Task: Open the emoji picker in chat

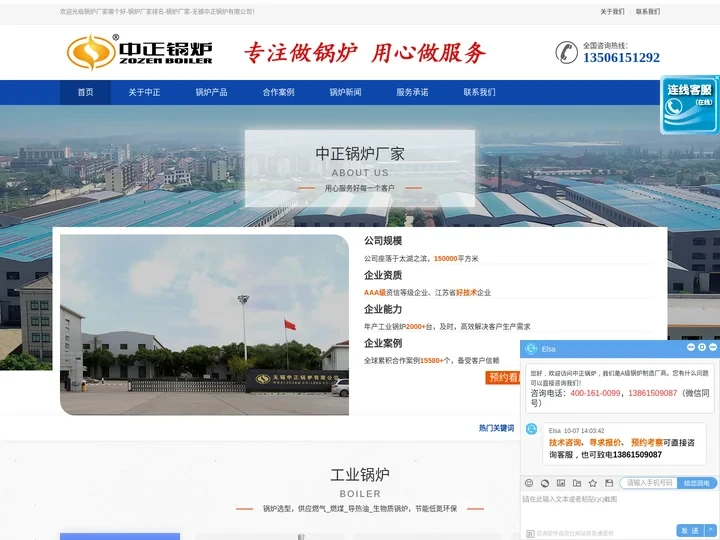Action: [x=529, y=483]
